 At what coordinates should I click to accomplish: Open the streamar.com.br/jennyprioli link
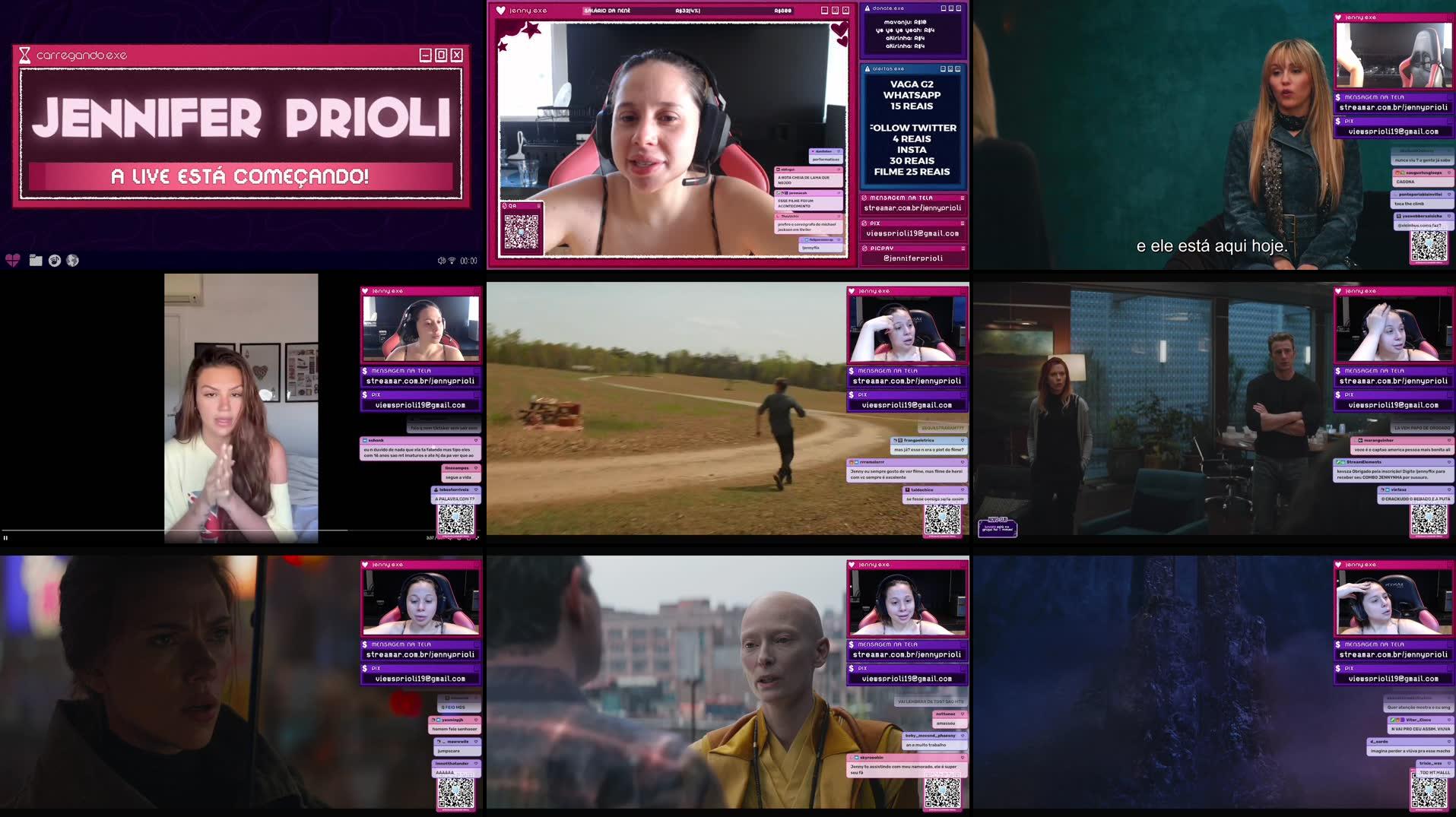click(912, 207)
